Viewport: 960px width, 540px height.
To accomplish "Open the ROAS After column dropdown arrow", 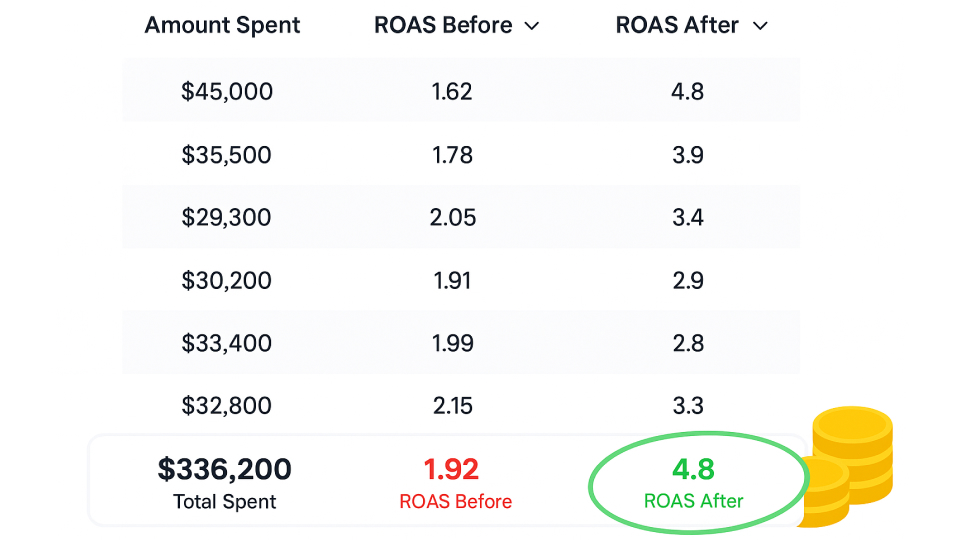I will click(760, 26).
